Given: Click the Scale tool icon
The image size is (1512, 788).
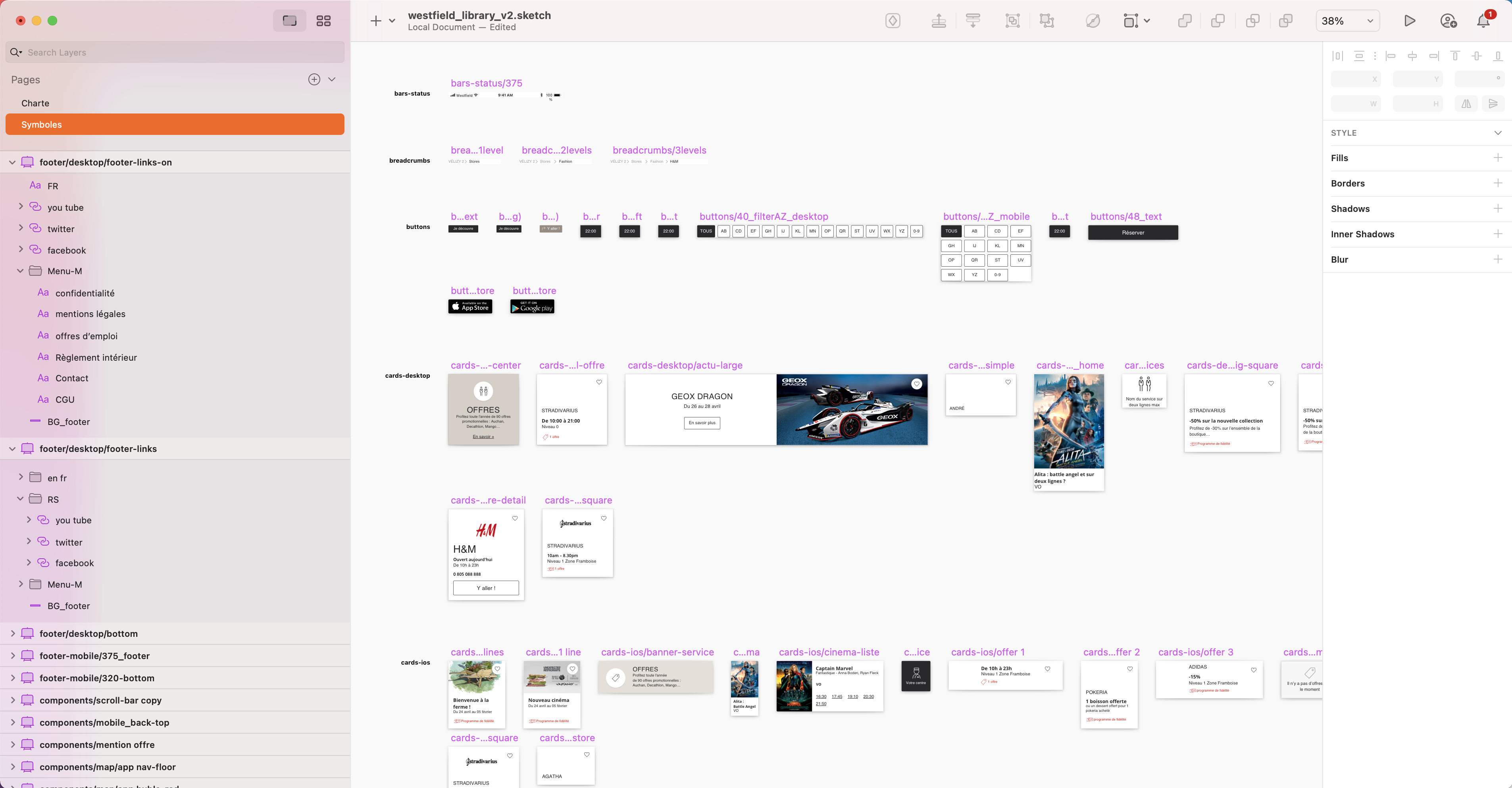Looking at the screenshot, I should click(1131, 21).
